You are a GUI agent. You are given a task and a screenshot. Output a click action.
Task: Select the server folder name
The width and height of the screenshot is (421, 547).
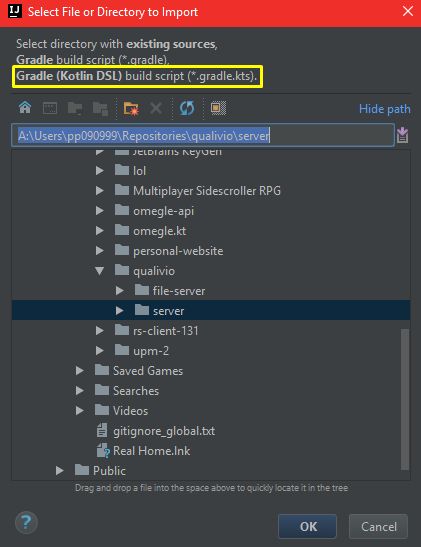[x=168, y=311]
